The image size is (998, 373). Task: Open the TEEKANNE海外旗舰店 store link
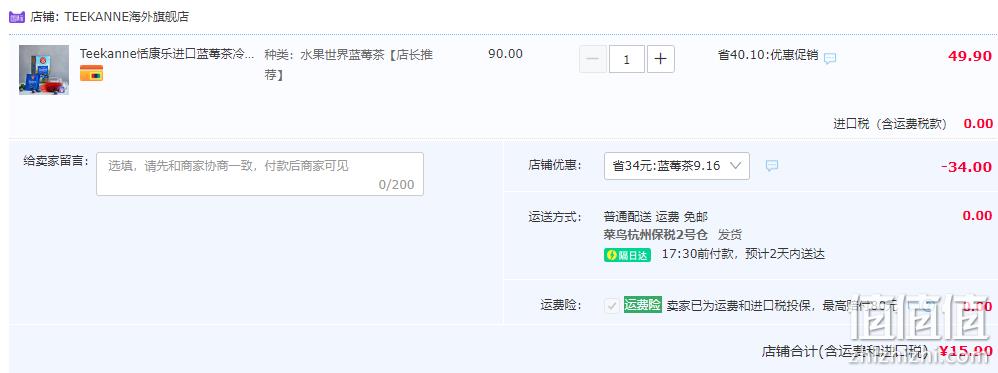tap(127, 17)
